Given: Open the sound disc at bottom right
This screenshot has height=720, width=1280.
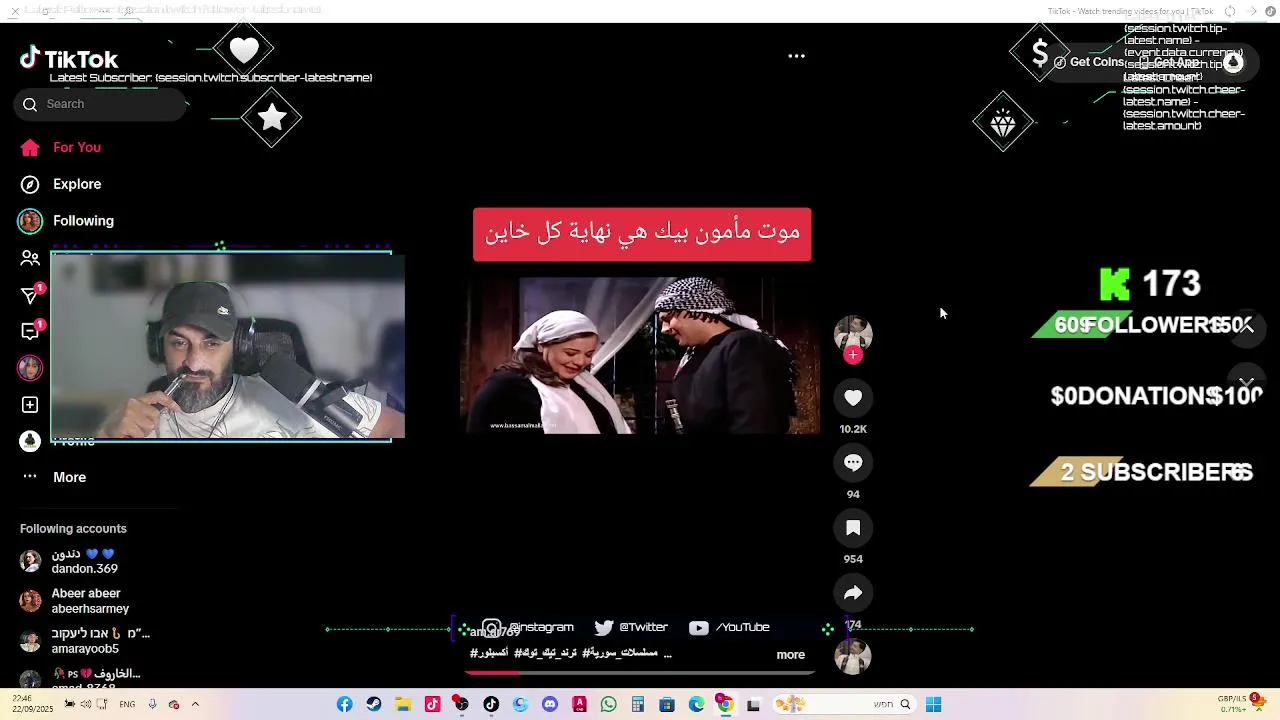Looking at the screenshot, I should 853,656.
